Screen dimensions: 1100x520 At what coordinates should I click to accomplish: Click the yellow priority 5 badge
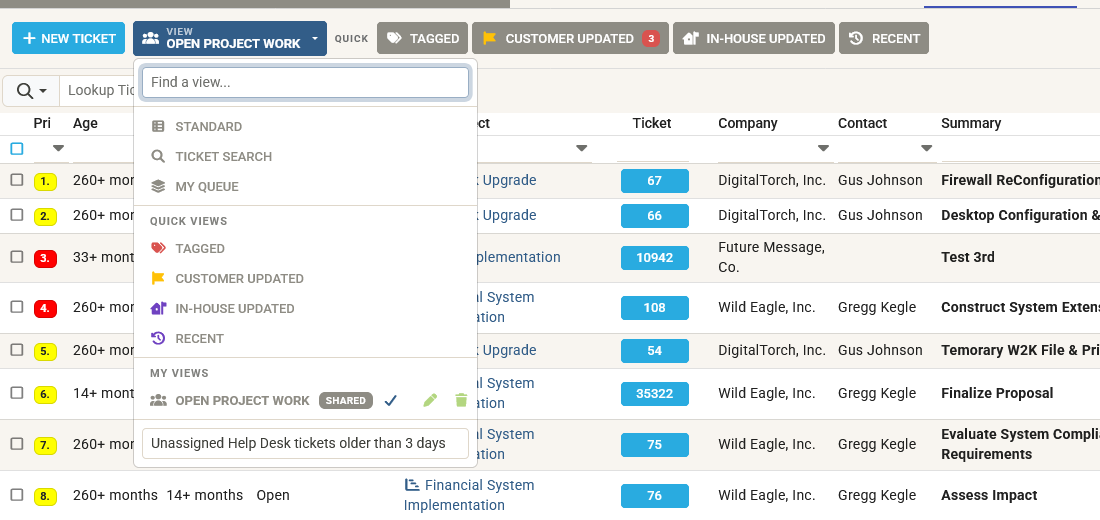[45, 351]
